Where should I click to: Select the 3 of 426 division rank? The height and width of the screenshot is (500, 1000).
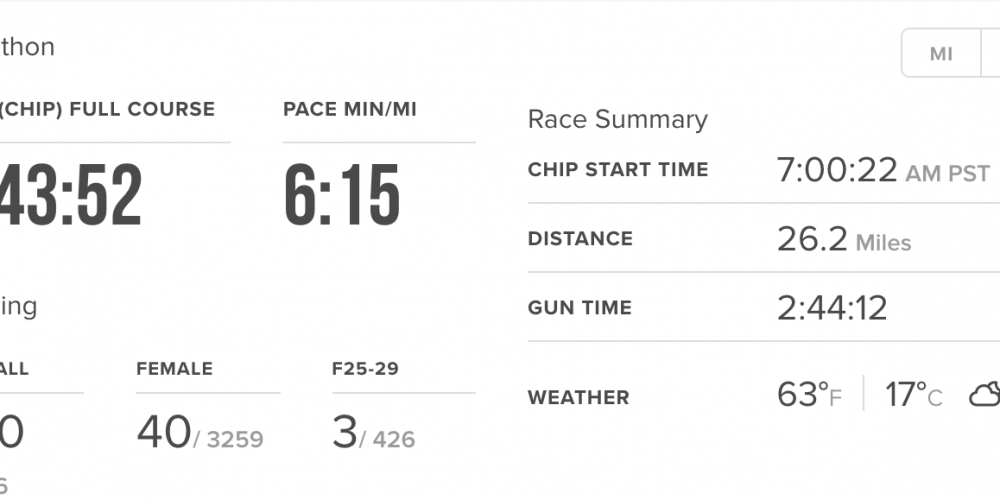(x=373, y=433)
